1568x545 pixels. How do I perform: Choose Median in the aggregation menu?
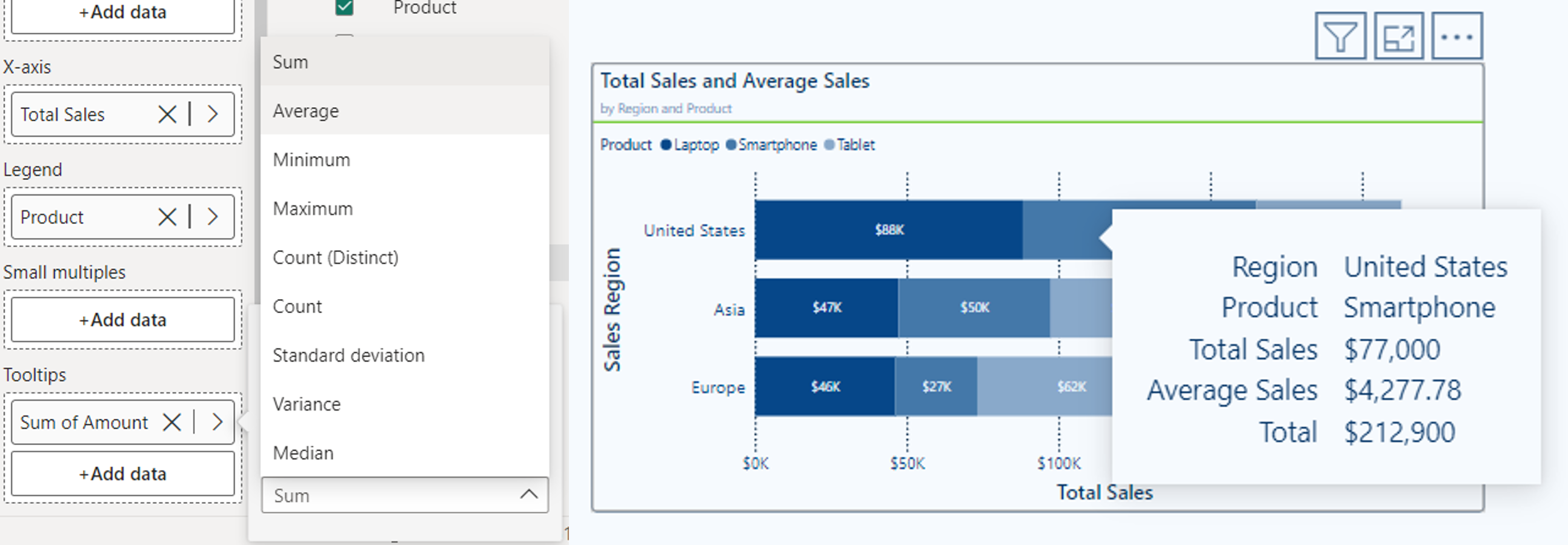[302, 452]
